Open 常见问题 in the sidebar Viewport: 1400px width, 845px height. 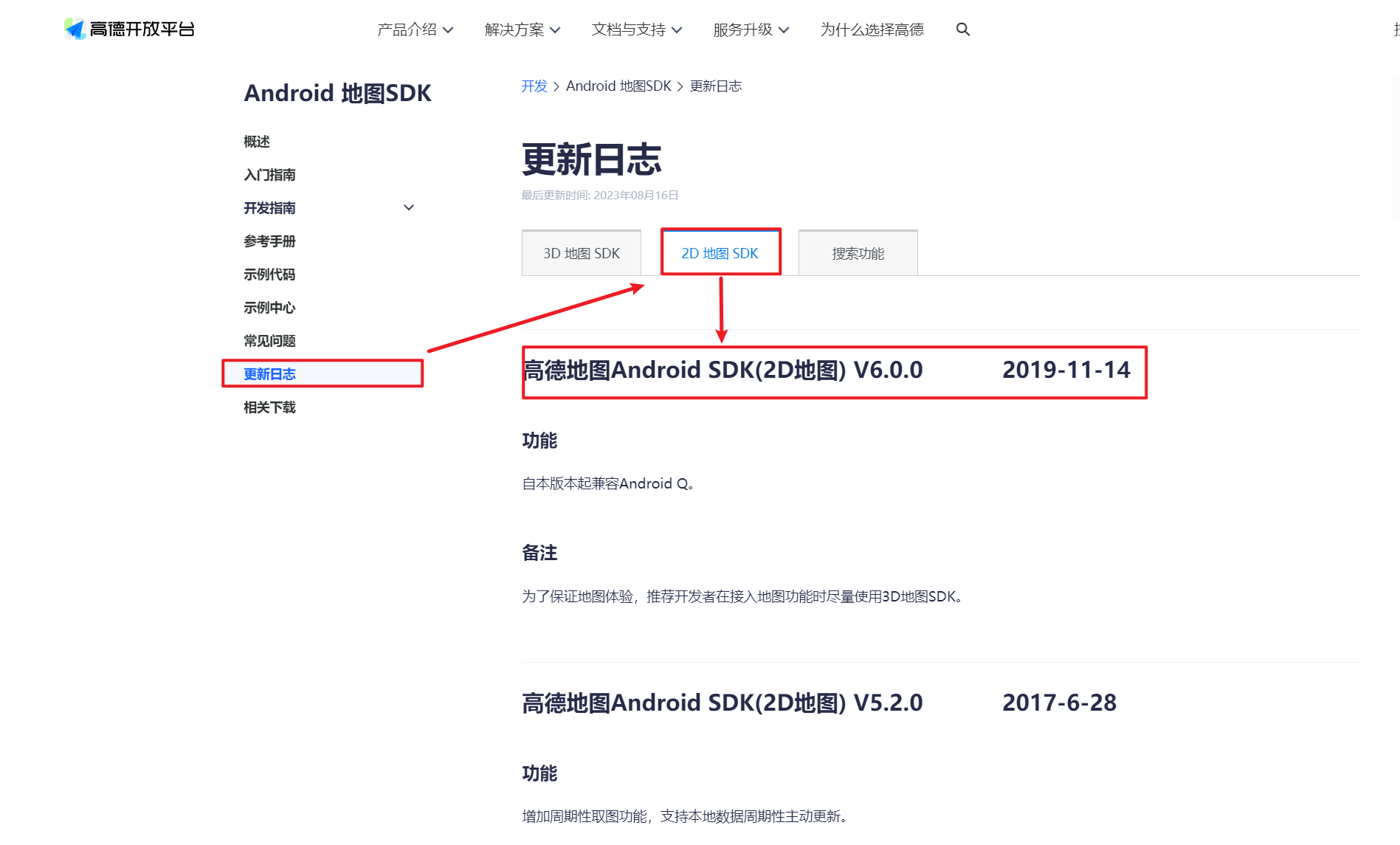tap(269, 341)
